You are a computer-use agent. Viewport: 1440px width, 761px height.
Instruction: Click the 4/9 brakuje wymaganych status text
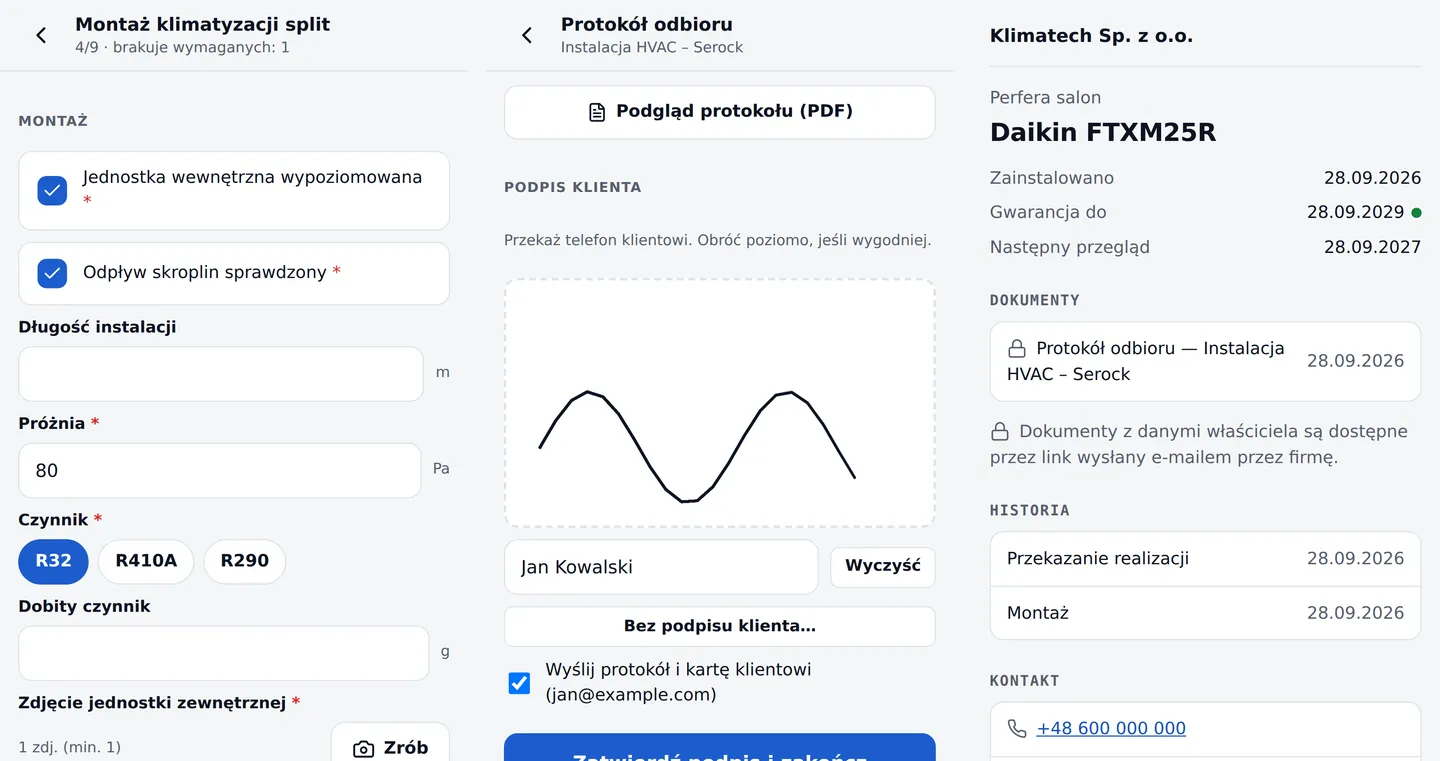click(182, 47)
